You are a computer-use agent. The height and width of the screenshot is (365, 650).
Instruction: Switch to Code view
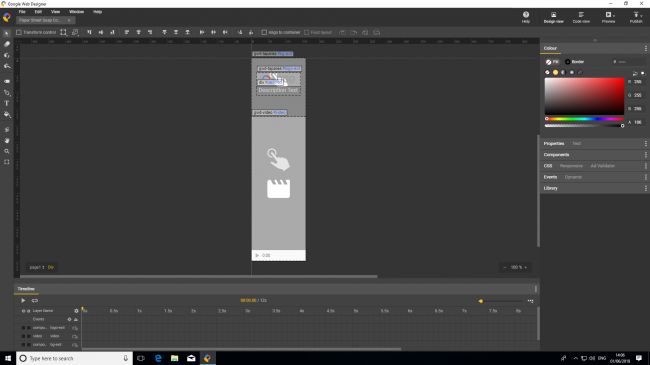point(581,17)
